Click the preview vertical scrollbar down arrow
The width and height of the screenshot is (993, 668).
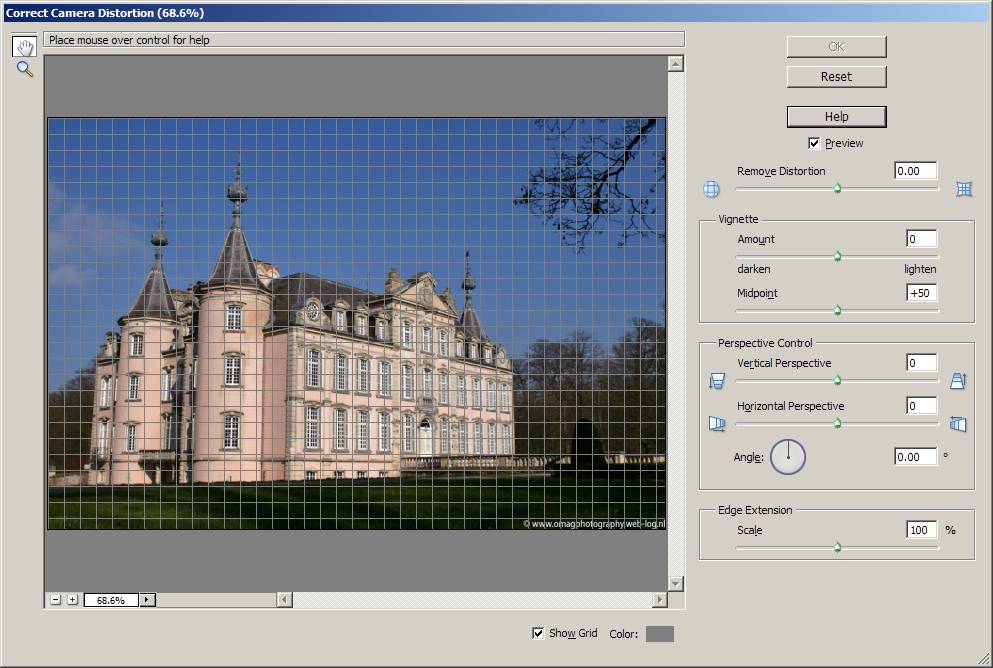(x=676, y=583)
